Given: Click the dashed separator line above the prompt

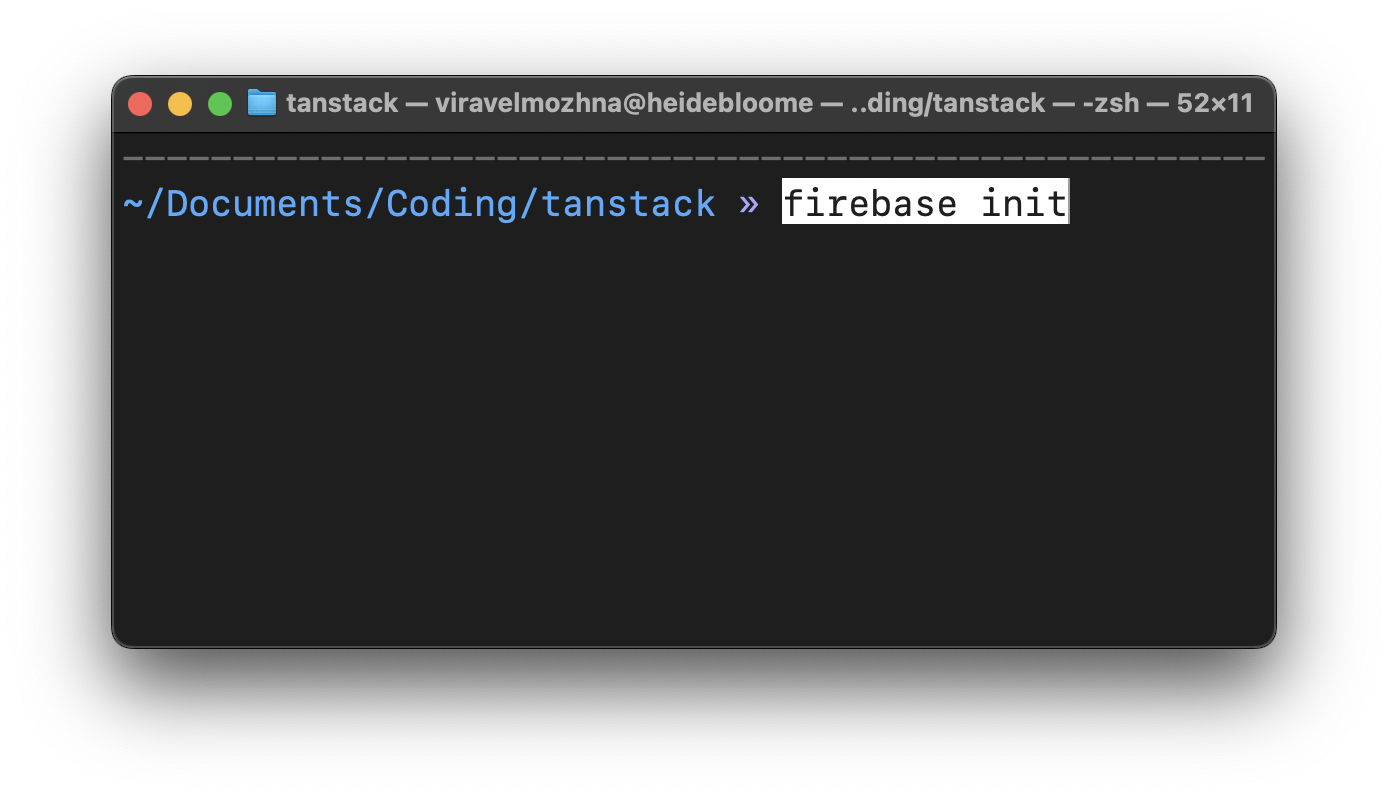Looking at the screenshot, I should pyautogui.click(x=692, y=157).
